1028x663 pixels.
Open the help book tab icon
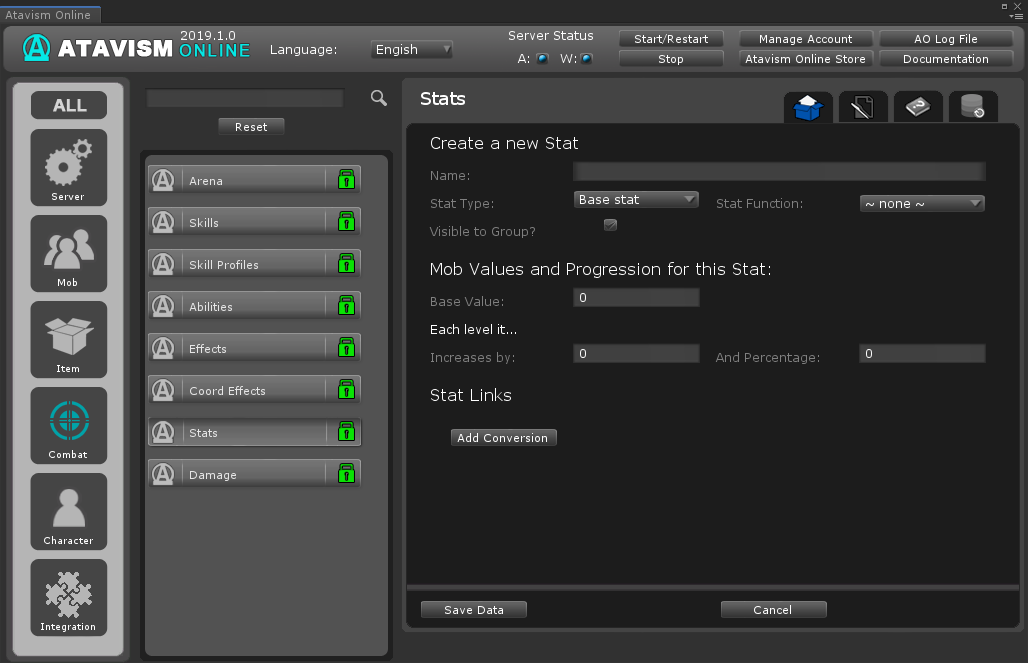point(917,106)
